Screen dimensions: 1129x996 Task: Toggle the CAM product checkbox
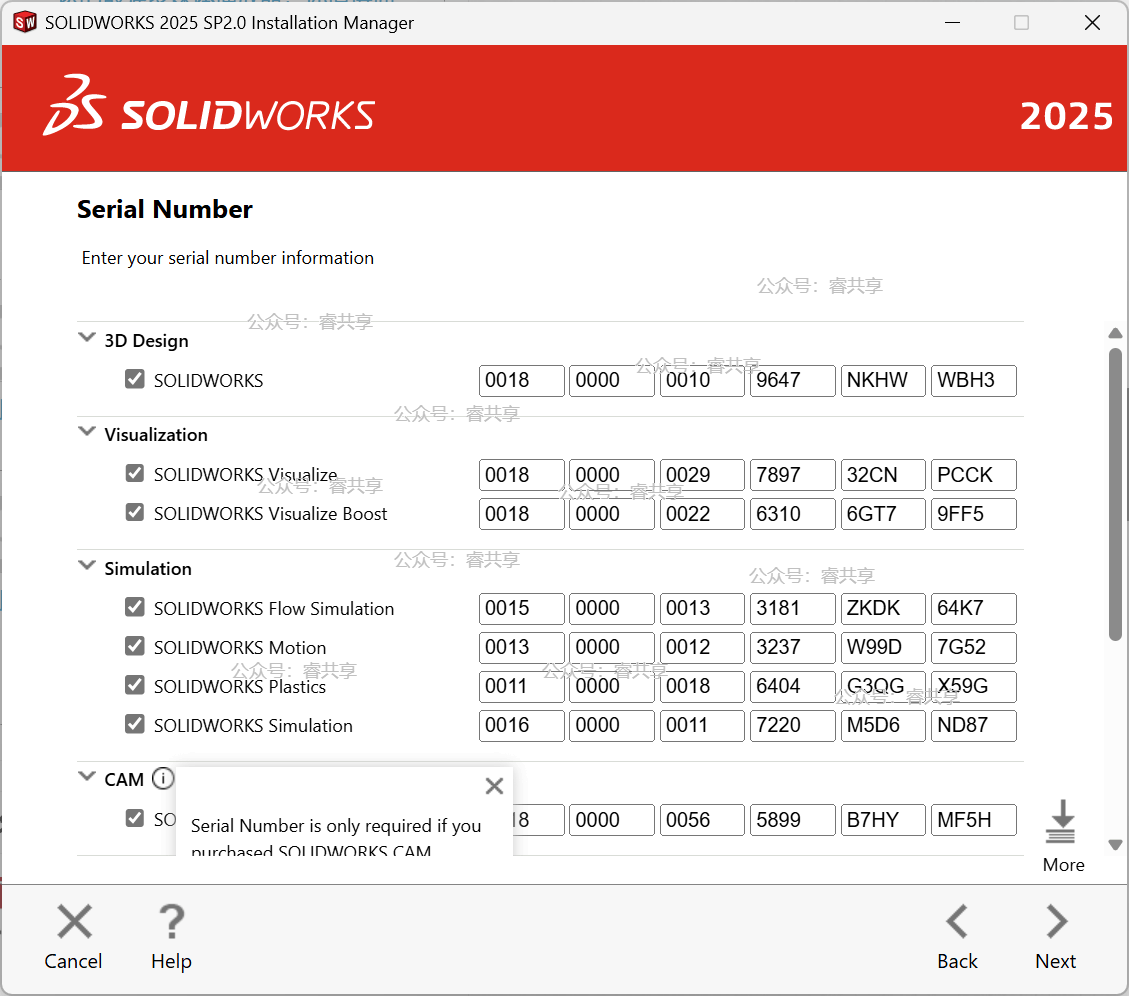[x=135, y=818]
